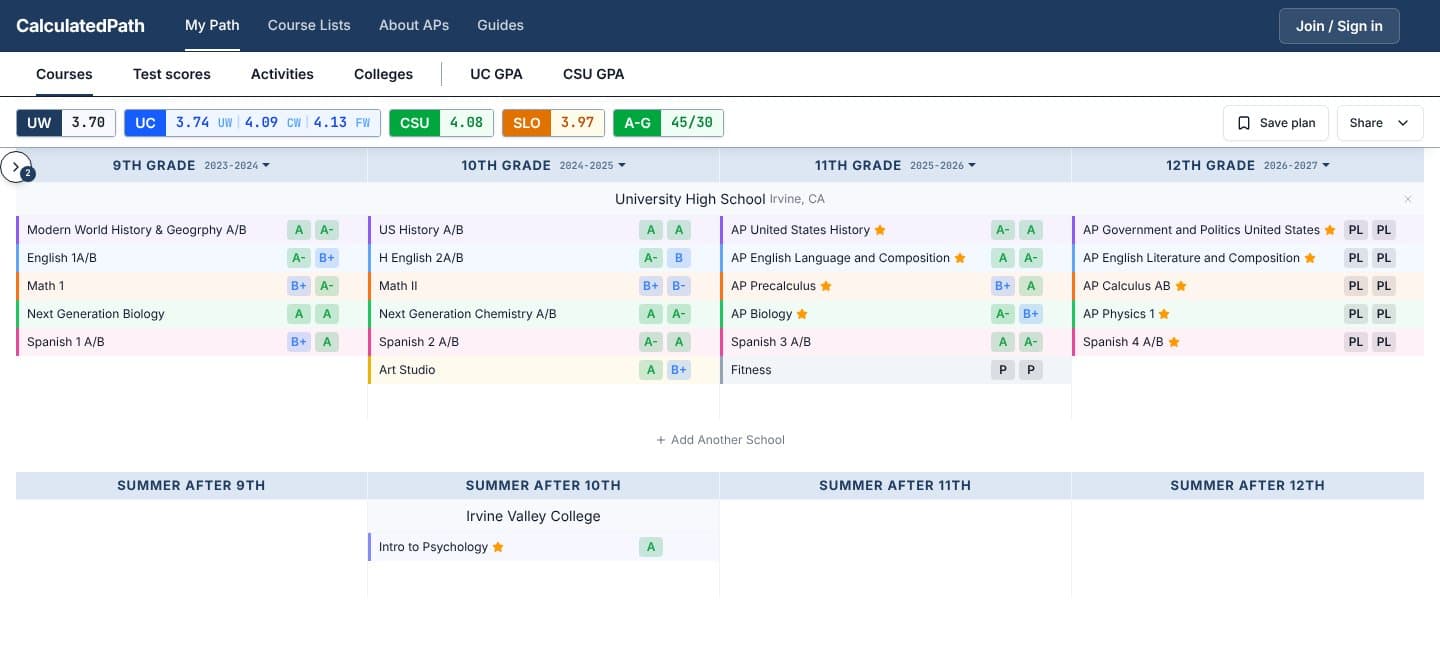This screenshot has width=1440, height=650.
Task: Switch to the Colleges tab
Action: pos(383,74)
